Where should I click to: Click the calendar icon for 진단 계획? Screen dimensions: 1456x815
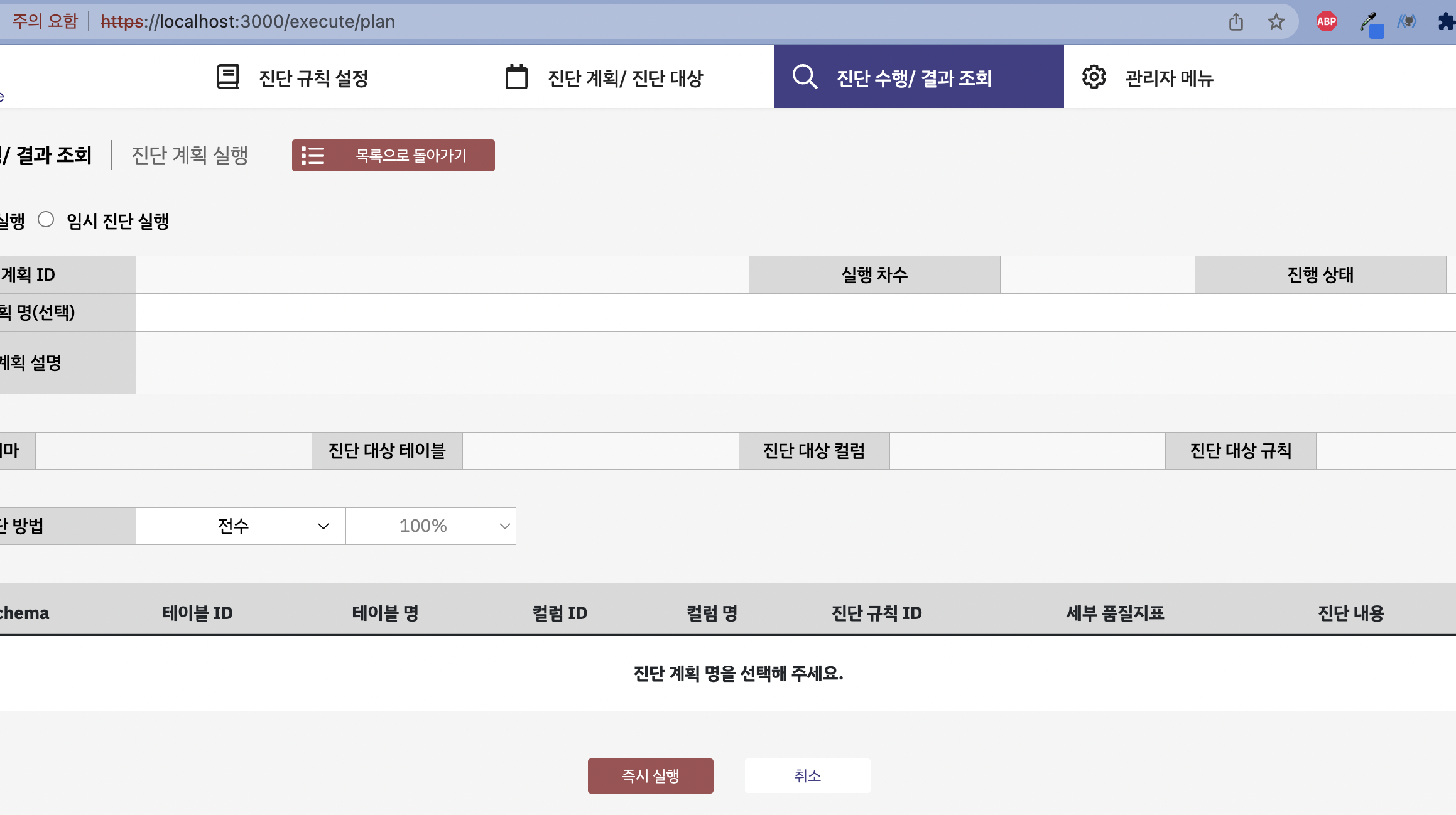[516, 77]
